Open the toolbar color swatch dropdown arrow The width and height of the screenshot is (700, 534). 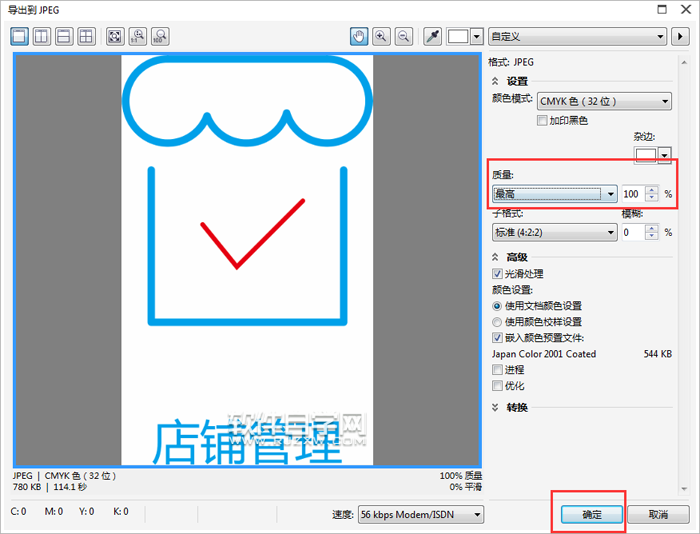tap(477, 36)
